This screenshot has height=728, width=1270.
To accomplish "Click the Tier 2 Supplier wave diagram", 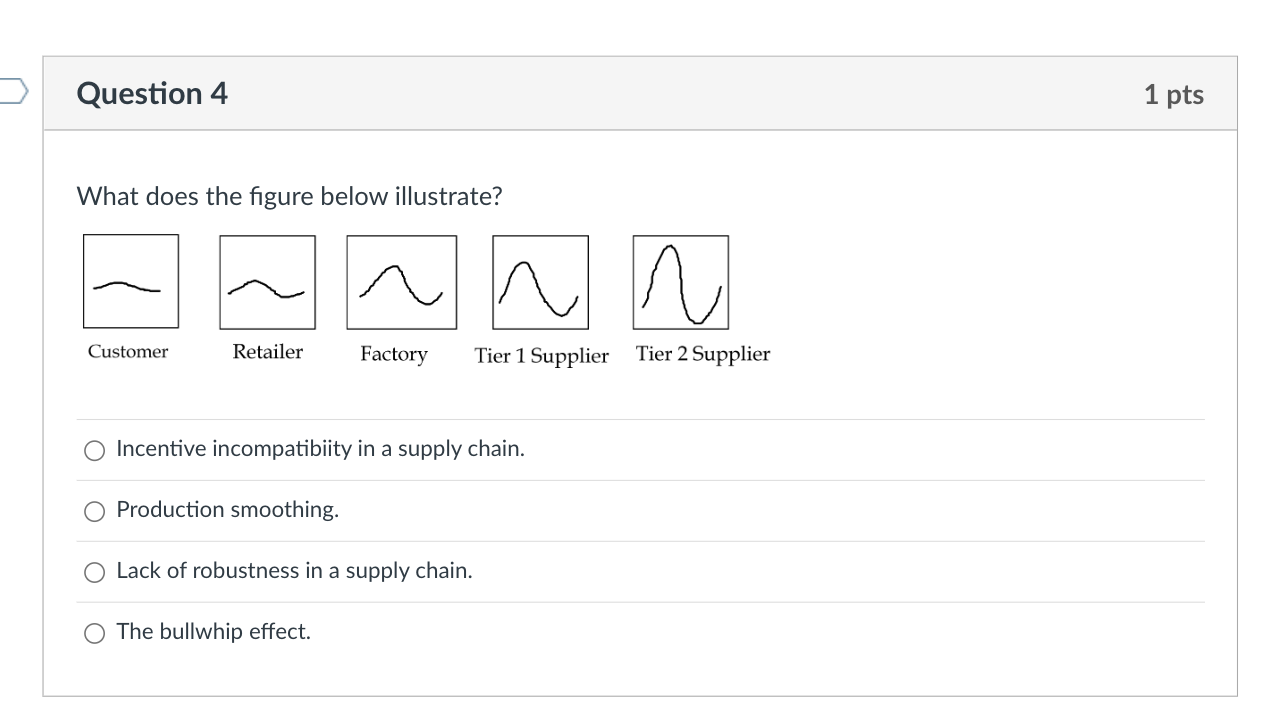I will point(680,282).
